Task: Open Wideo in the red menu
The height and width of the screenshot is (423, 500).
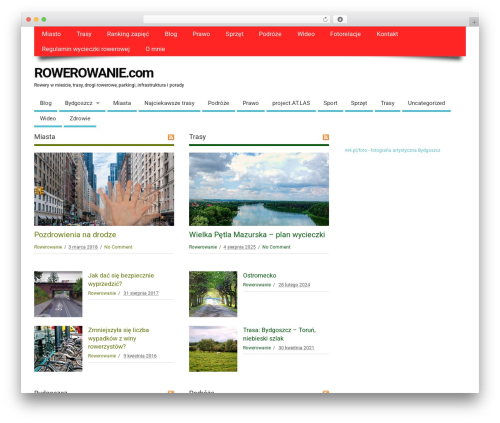Action: click(306, 34)
